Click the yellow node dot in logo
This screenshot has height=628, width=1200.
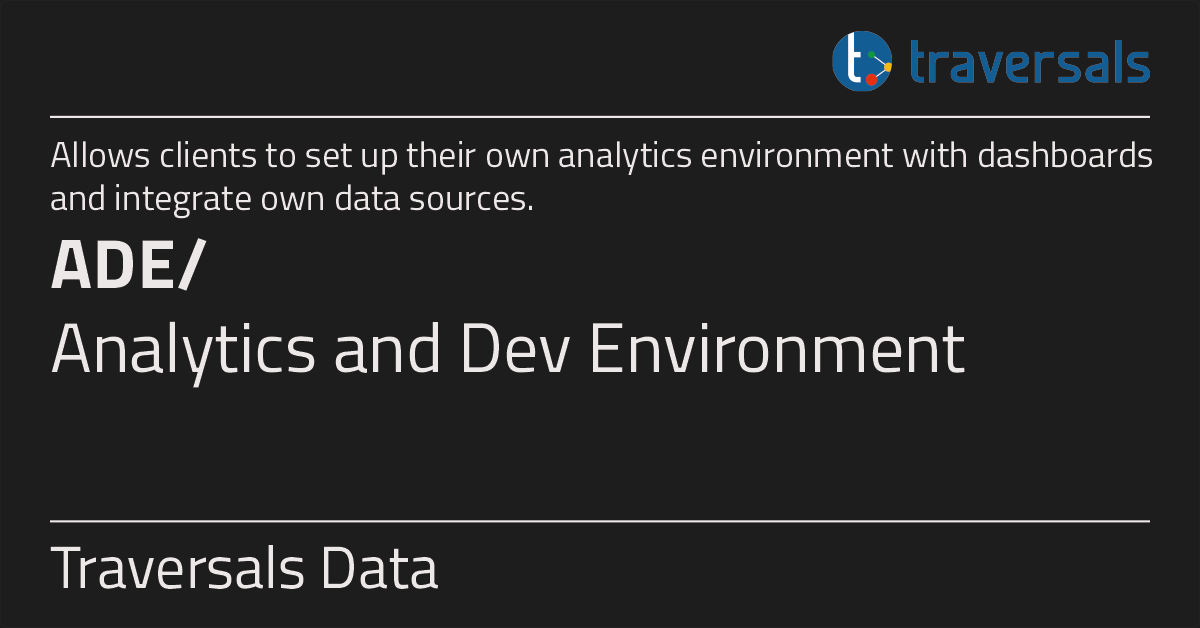[x=888, y=67]
